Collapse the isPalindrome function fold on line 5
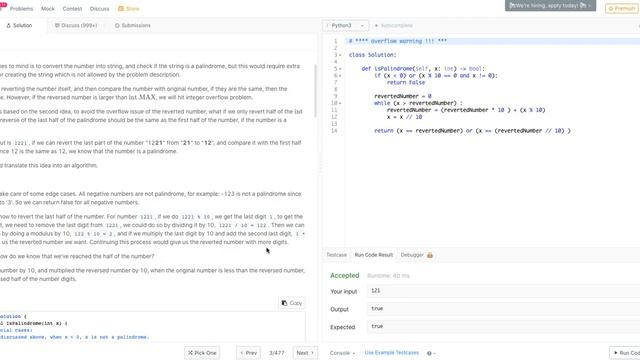640x360 pixels. click(x=340, y=69)
